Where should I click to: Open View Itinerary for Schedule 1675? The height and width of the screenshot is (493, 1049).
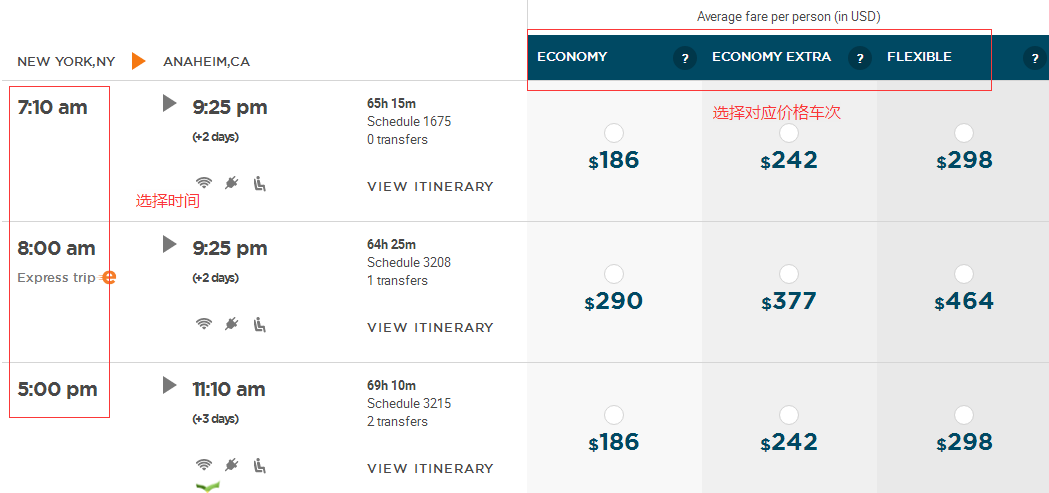tap(430, 187)
